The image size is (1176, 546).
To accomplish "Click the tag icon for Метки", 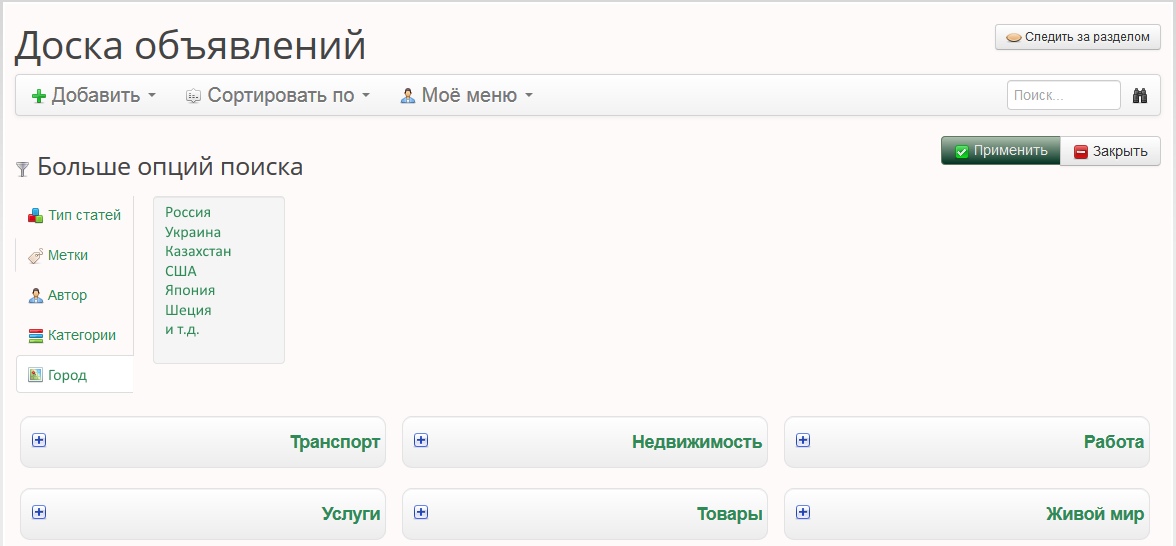I will 35,256.
